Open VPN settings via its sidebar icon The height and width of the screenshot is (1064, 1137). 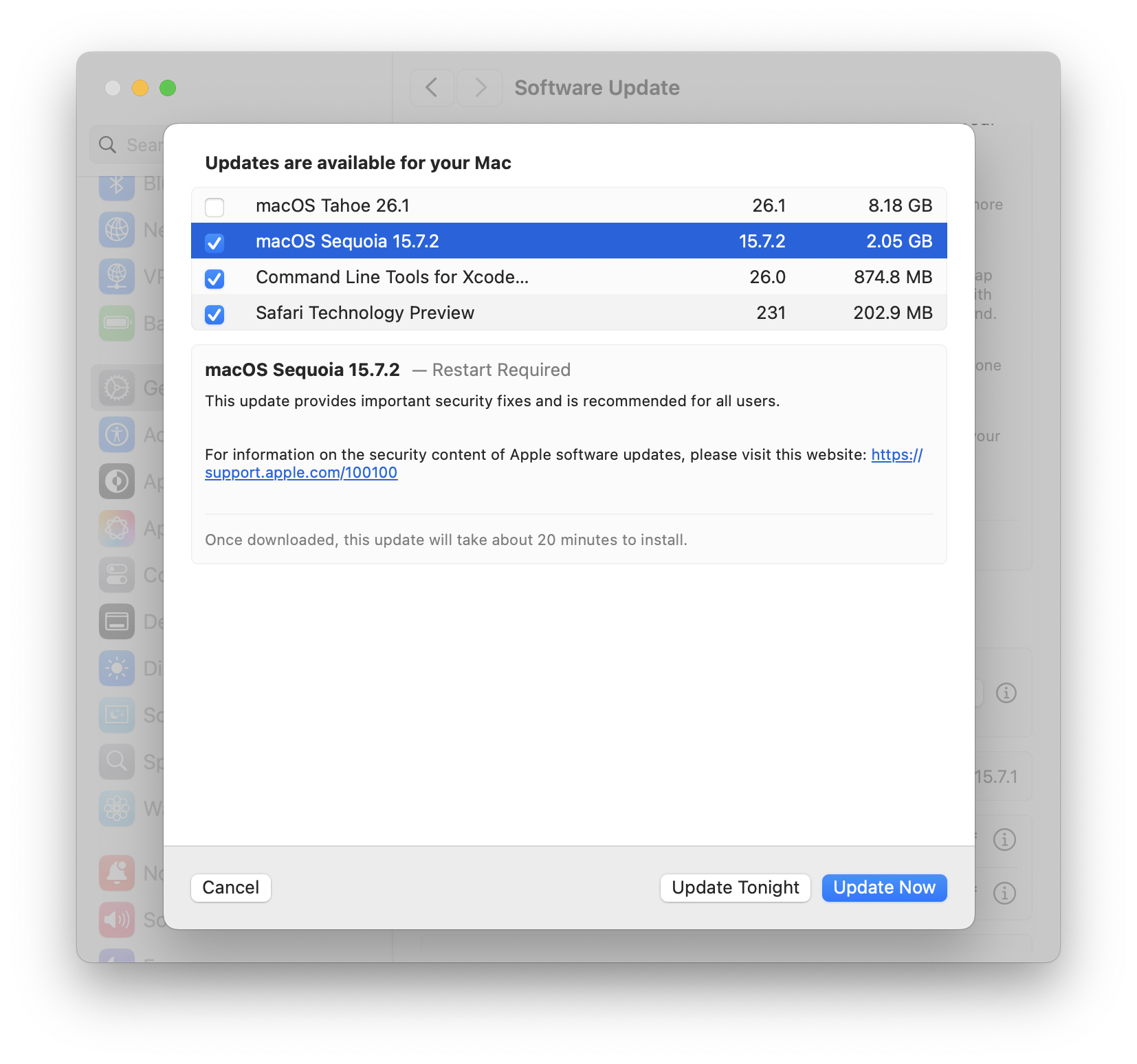(x=117, y=276)
